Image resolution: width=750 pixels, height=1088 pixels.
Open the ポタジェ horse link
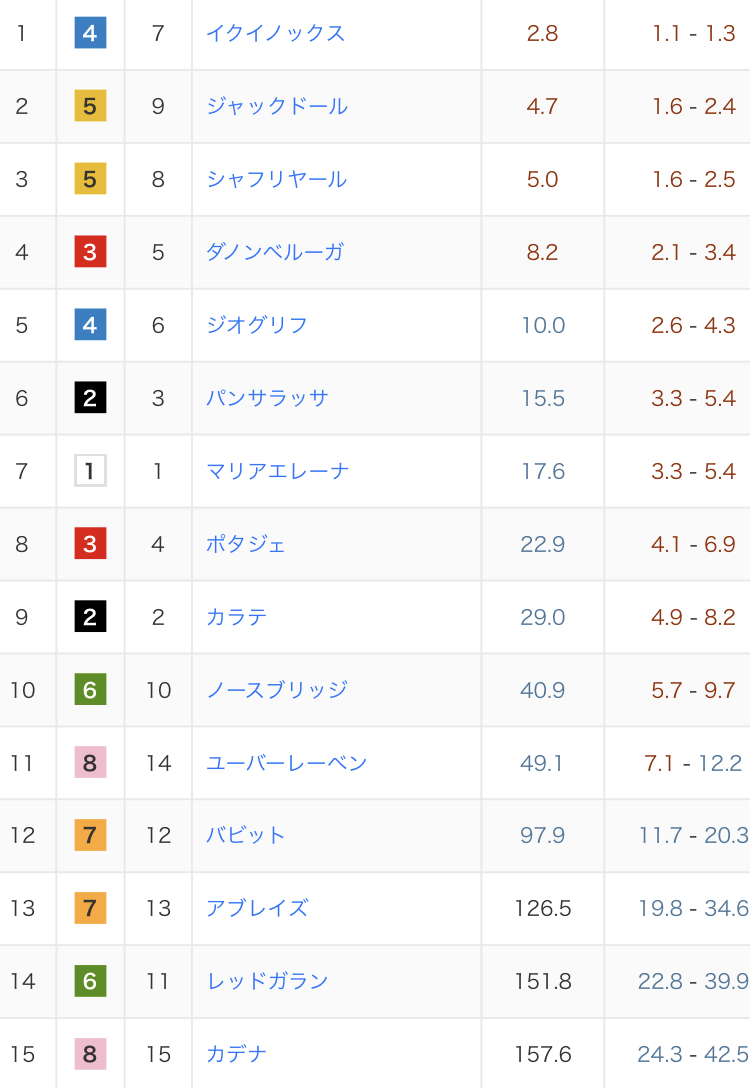[x=246, y=544]
